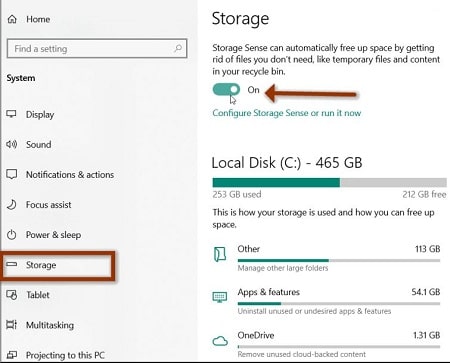Click the Other usage bar
Screen dimensions: 450x363
(339, 260)
